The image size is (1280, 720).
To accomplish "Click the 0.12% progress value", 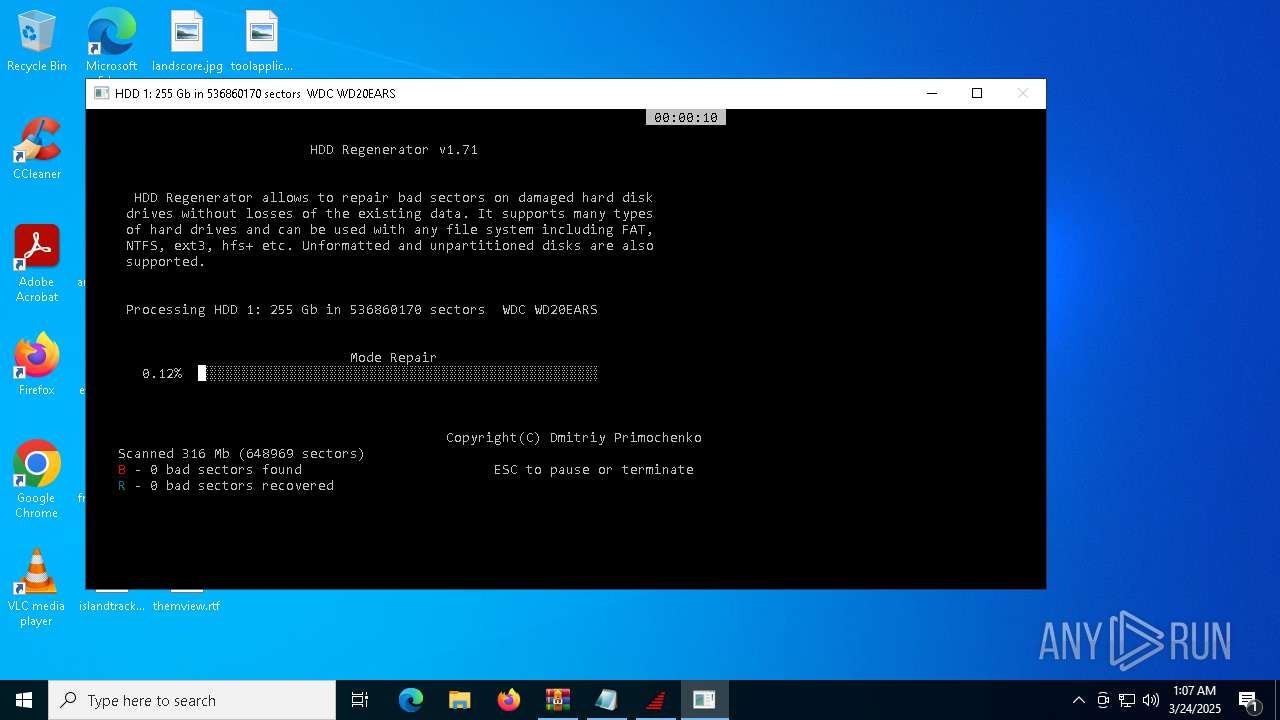I will 162,373.
